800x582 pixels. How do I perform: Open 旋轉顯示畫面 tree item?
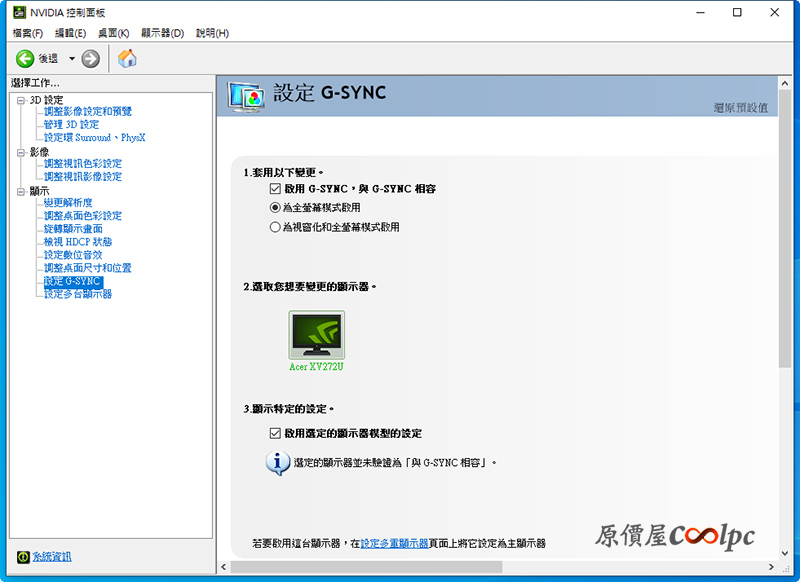(x=73, y=229)
